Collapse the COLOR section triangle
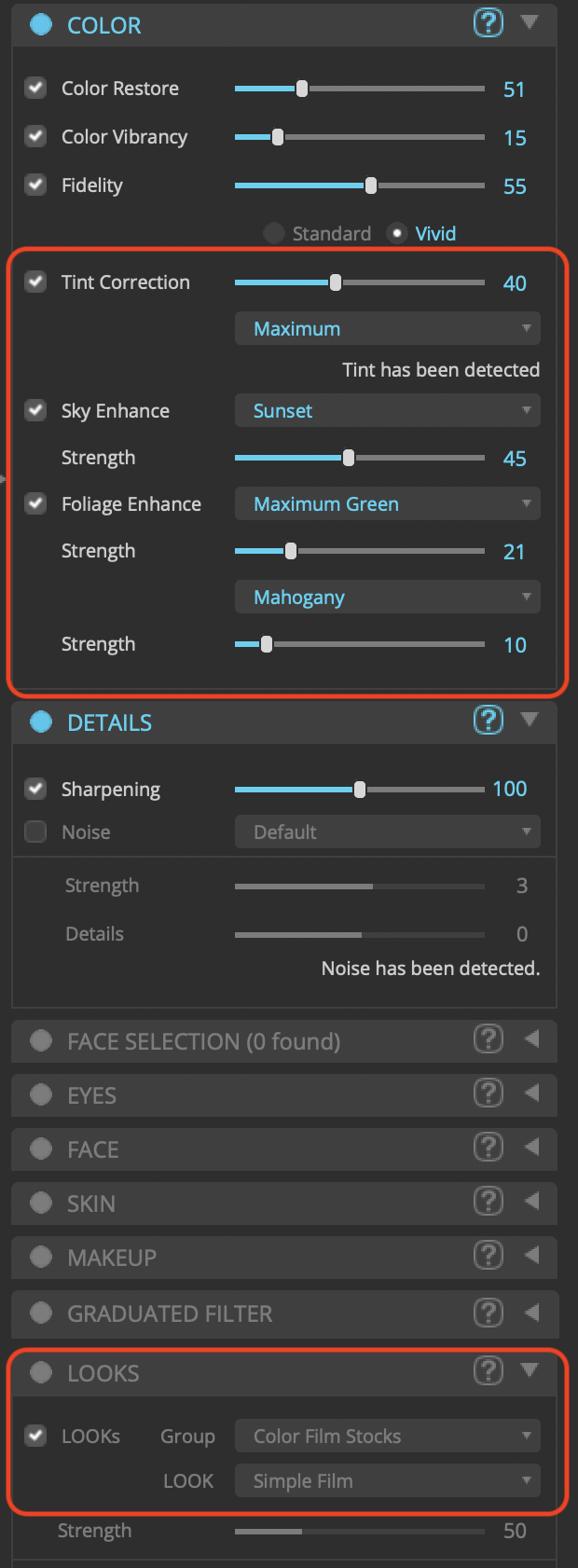This screenshot has height=1568, width=578. coord(530,22)
